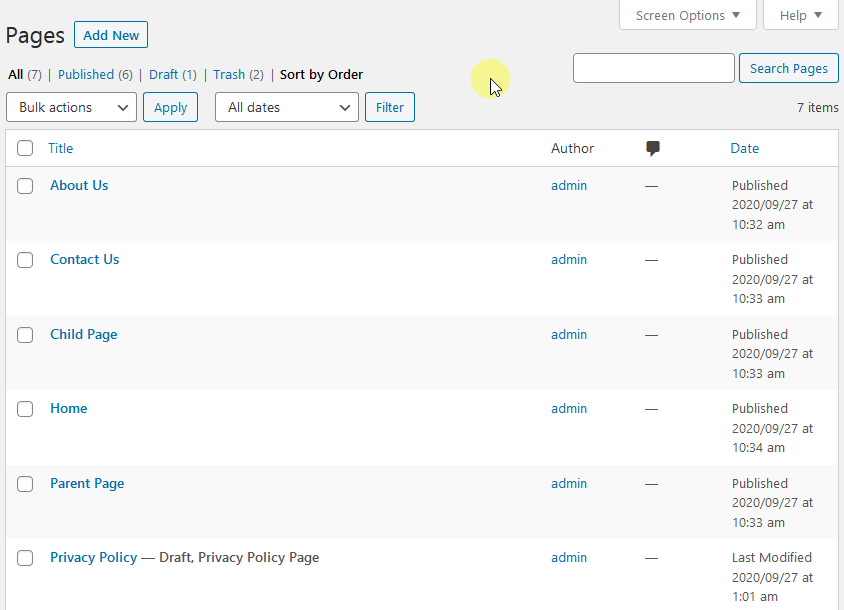Click inside the search input field
844x610 pixels.
[x=653, y=68]
